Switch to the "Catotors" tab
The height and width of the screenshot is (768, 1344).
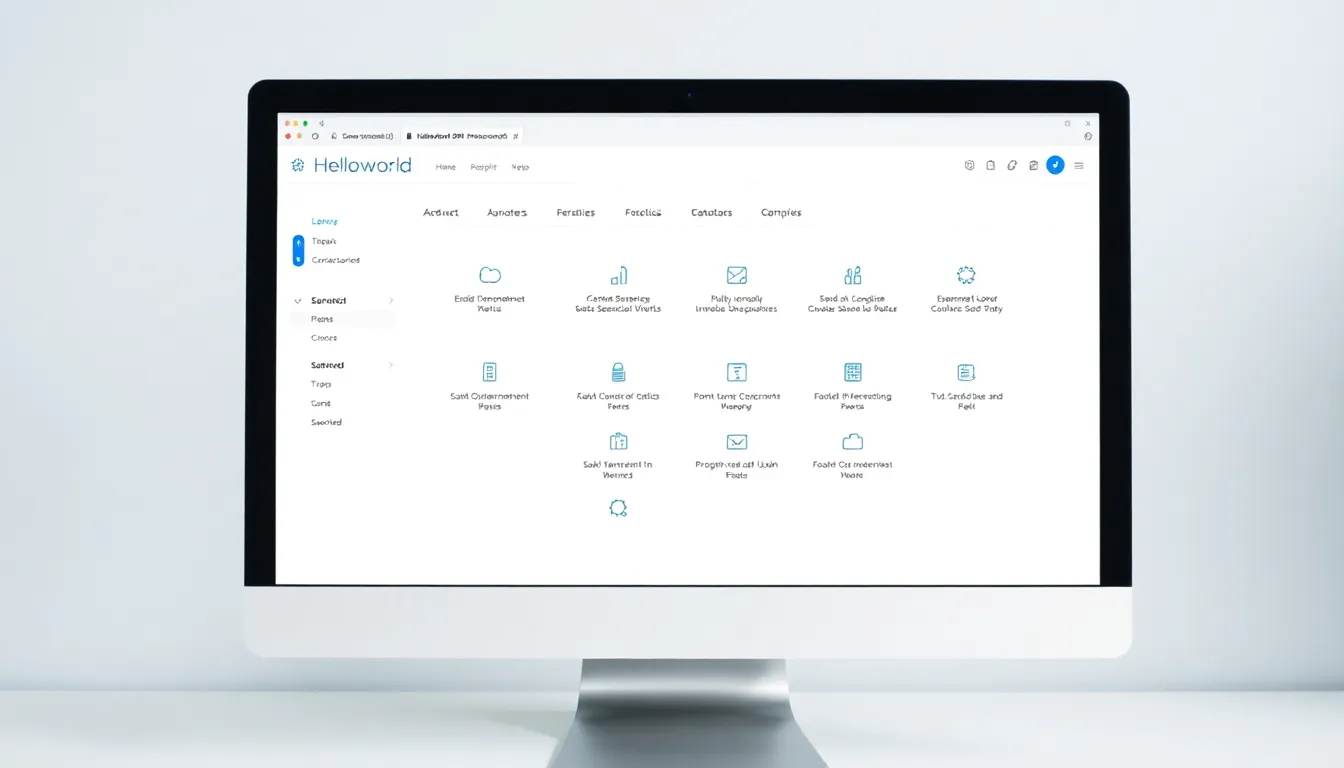(711, 213)
